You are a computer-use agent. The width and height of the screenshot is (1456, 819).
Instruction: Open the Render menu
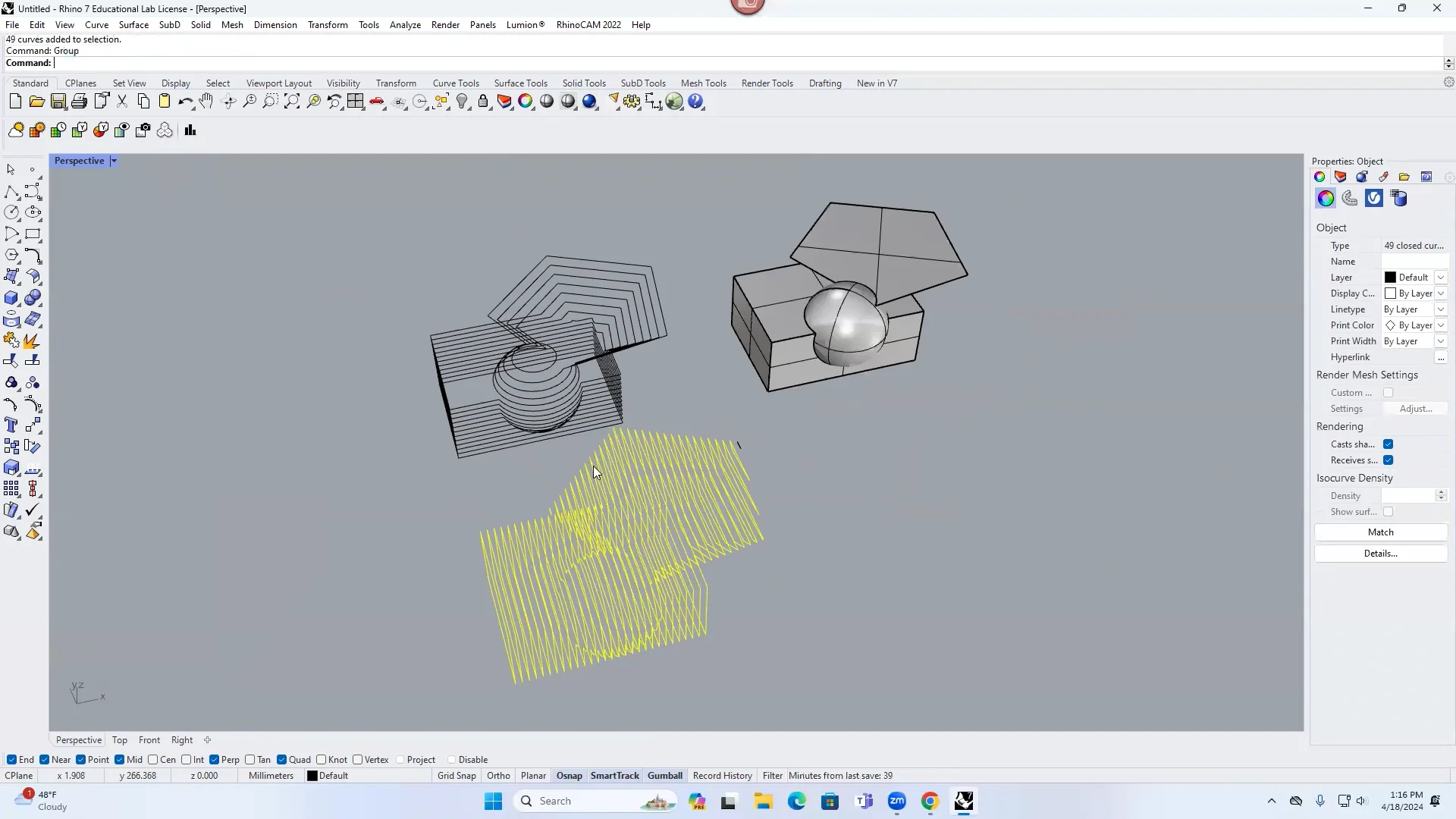click(x=445, y=24)
